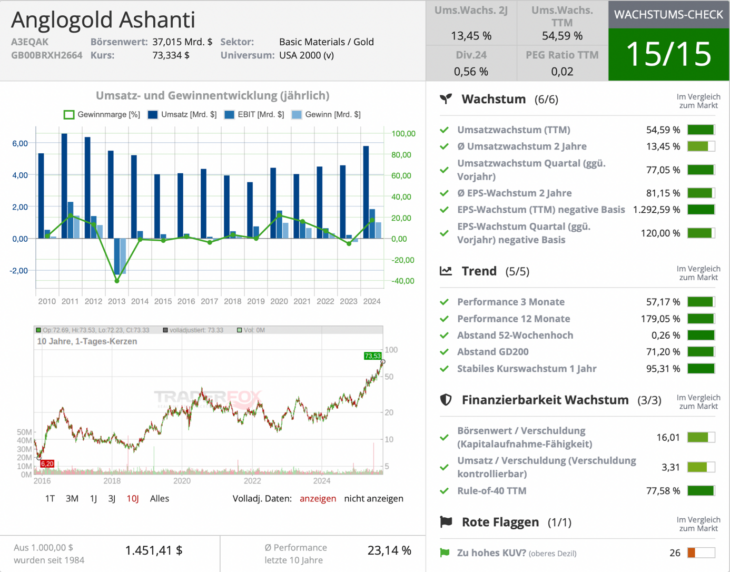Select the Alles time range
730x572 pixels.
pos(160,498)
